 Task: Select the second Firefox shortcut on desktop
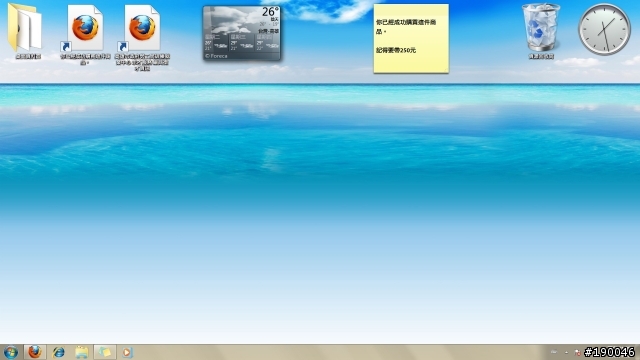142,37
